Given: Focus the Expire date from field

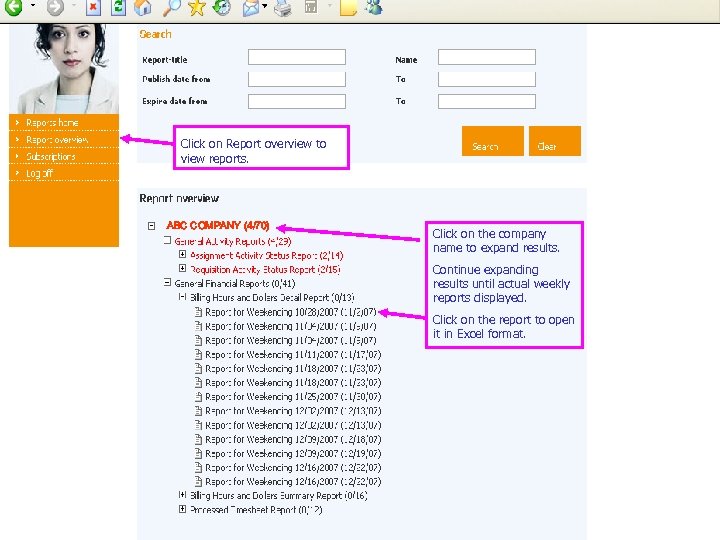Looking at the screenshot, I should (x=297, y=101).
